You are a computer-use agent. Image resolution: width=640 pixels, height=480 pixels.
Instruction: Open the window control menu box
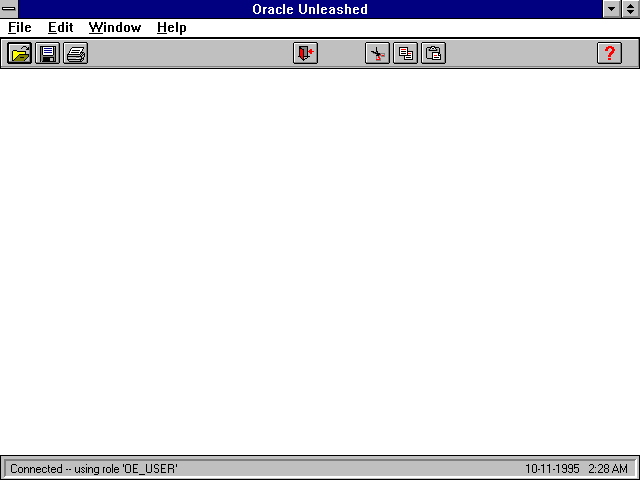(9, 9)
